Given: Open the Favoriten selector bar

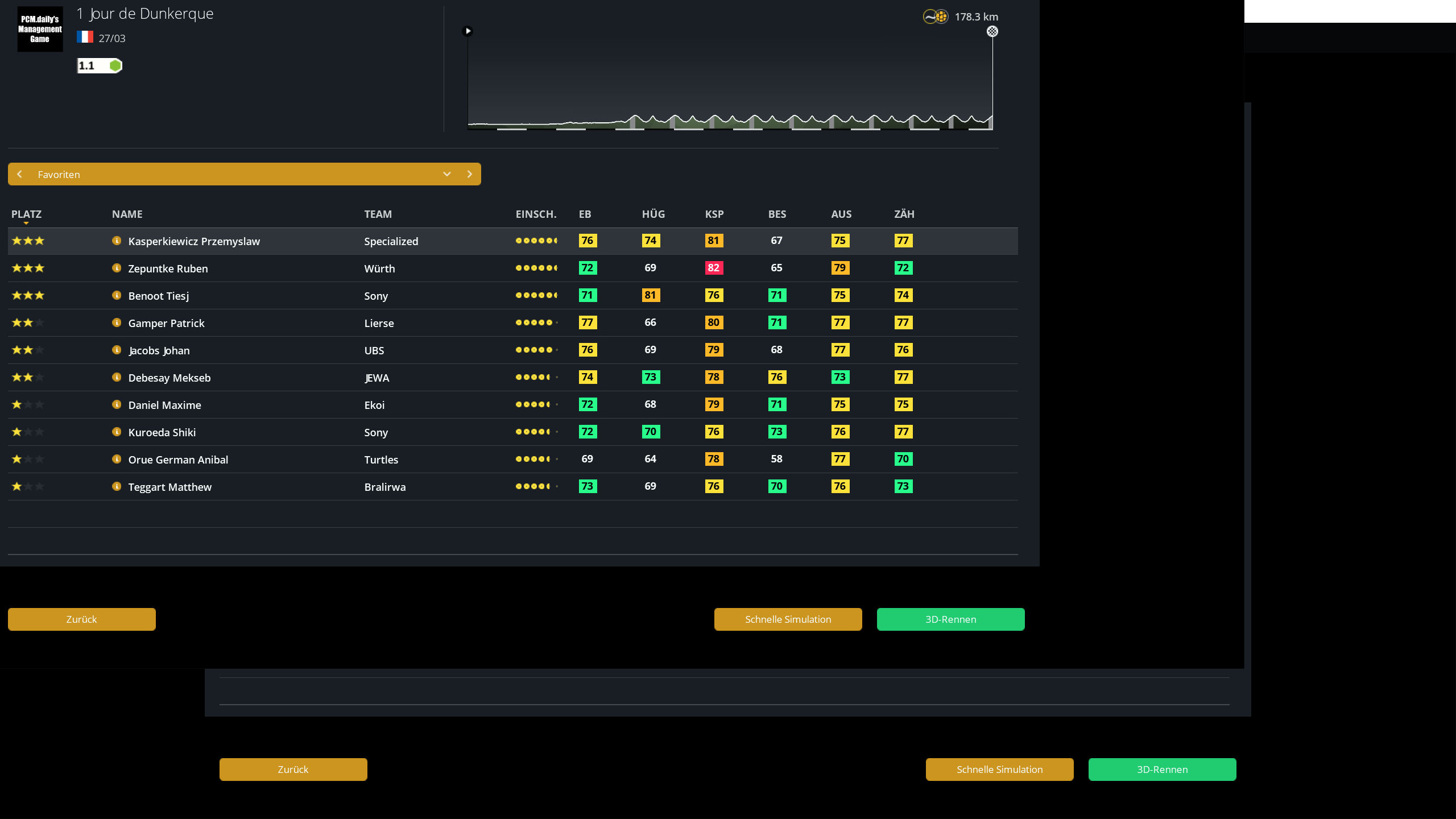Looking at the screenshot, I should coord(245,174).
